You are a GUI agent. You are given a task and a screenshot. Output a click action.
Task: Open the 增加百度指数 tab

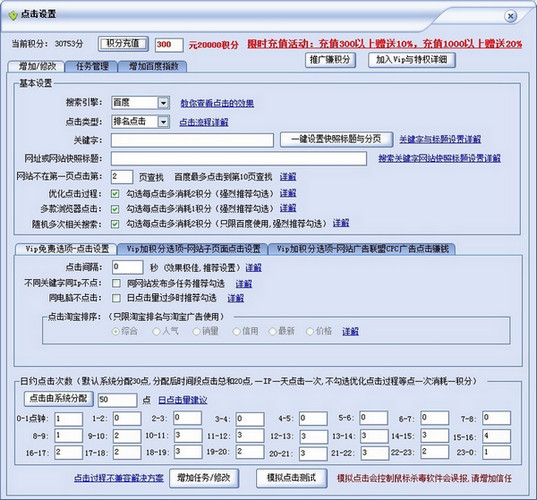click(x=153, y=66)
